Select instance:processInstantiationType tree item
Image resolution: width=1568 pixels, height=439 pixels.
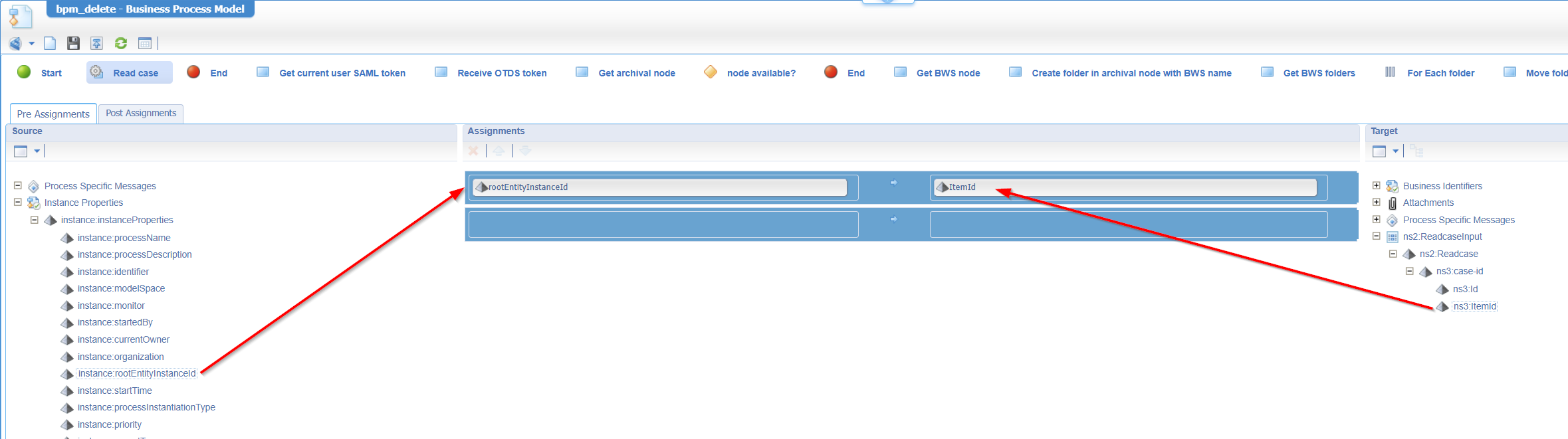click(146, 407)
